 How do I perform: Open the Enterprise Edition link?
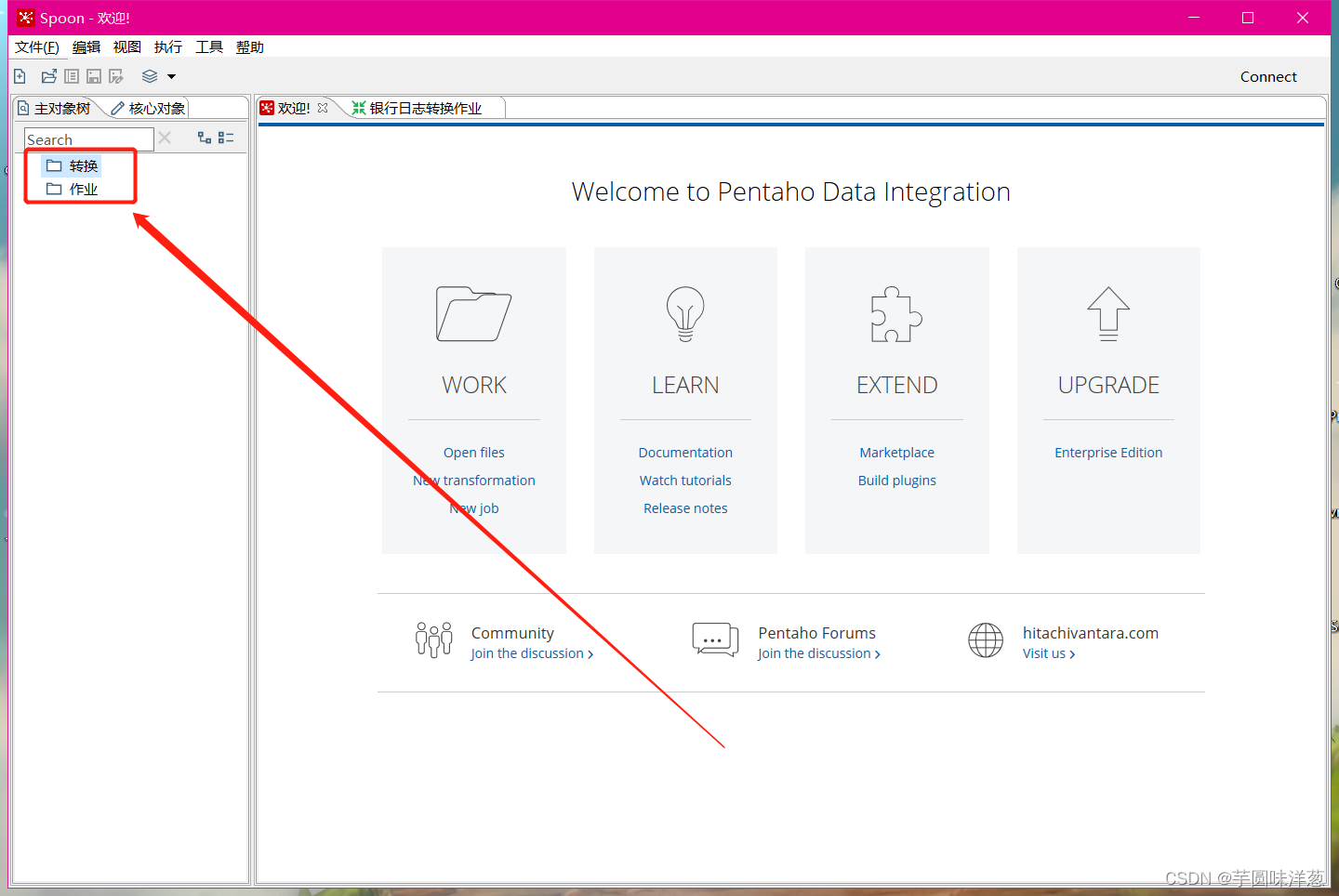tap(1108, 453)
